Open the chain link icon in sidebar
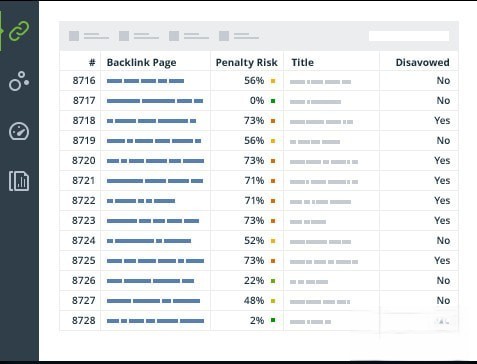477x364 pixels. (19, 31)
